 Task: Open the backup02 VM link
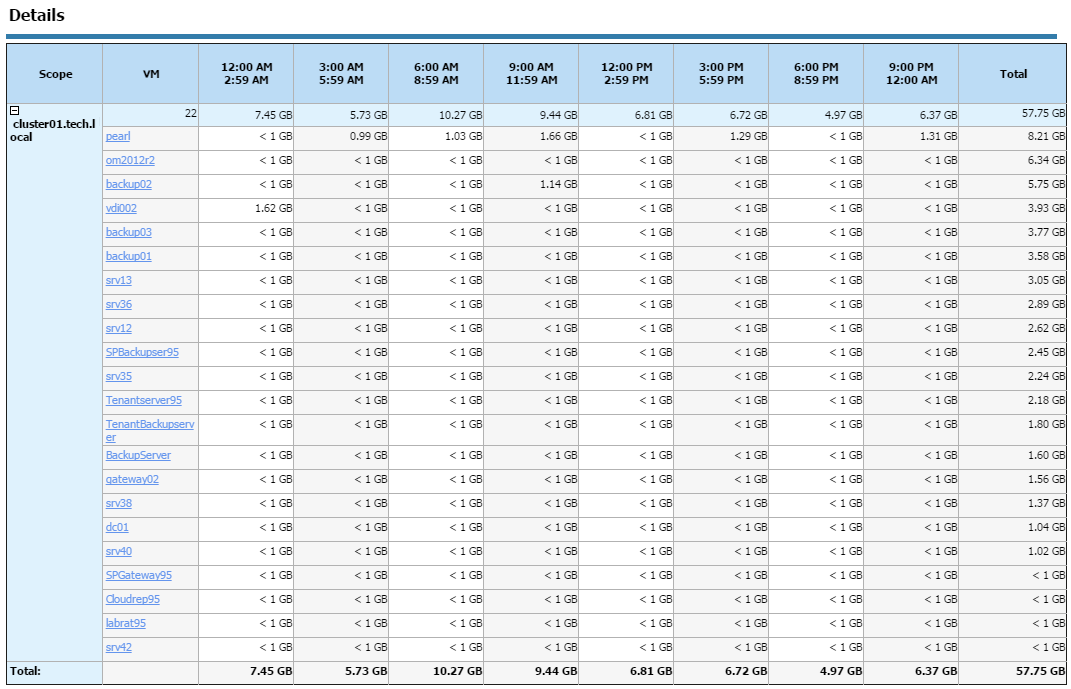point(128,184)
